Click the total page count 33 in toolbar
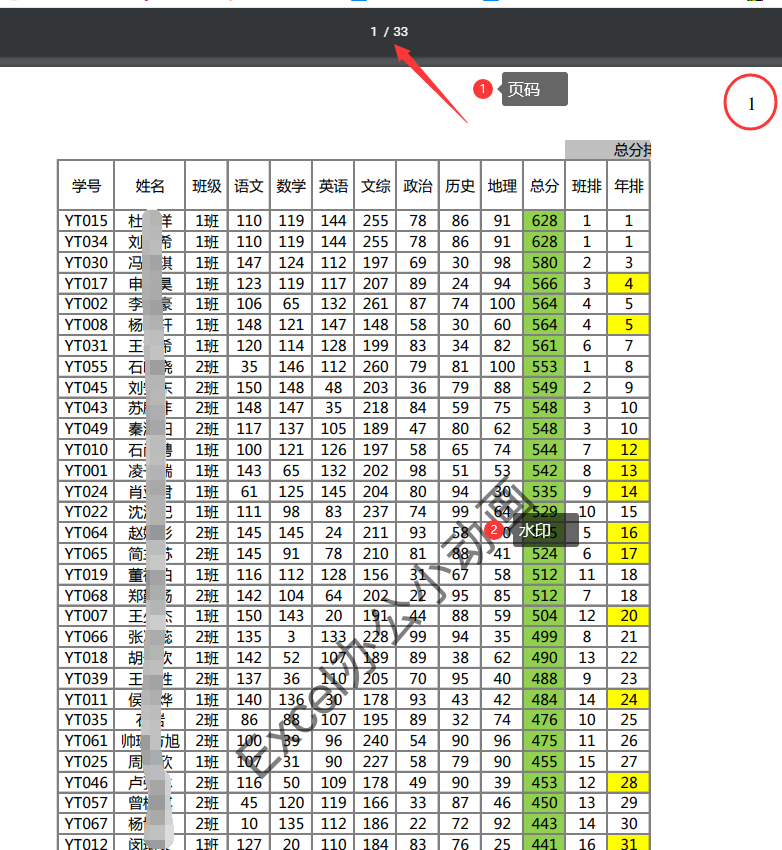782x850 pixels. coord(400,31)
